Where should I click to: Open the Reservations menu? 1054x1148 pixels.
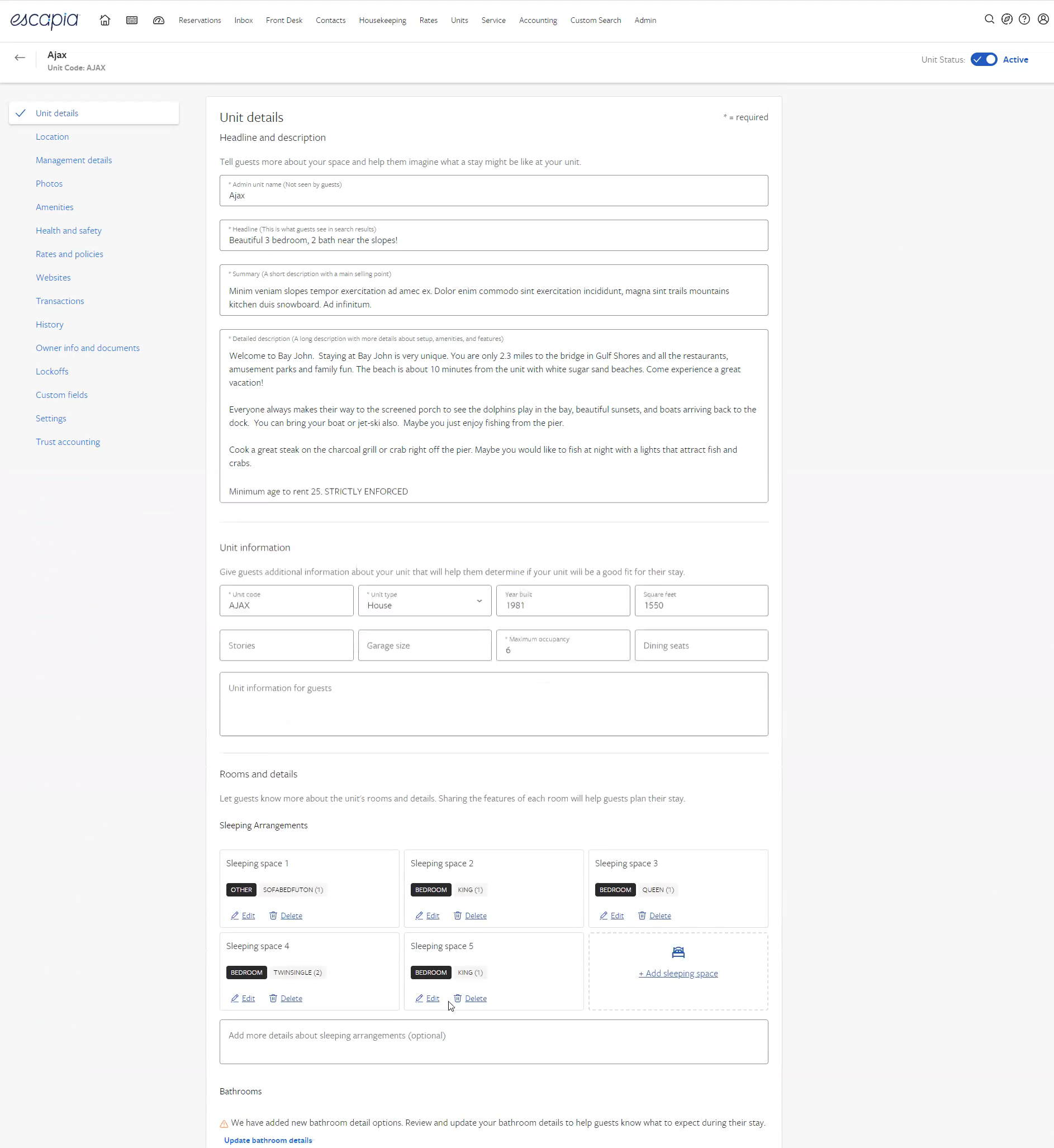click(x=200, y=20)
